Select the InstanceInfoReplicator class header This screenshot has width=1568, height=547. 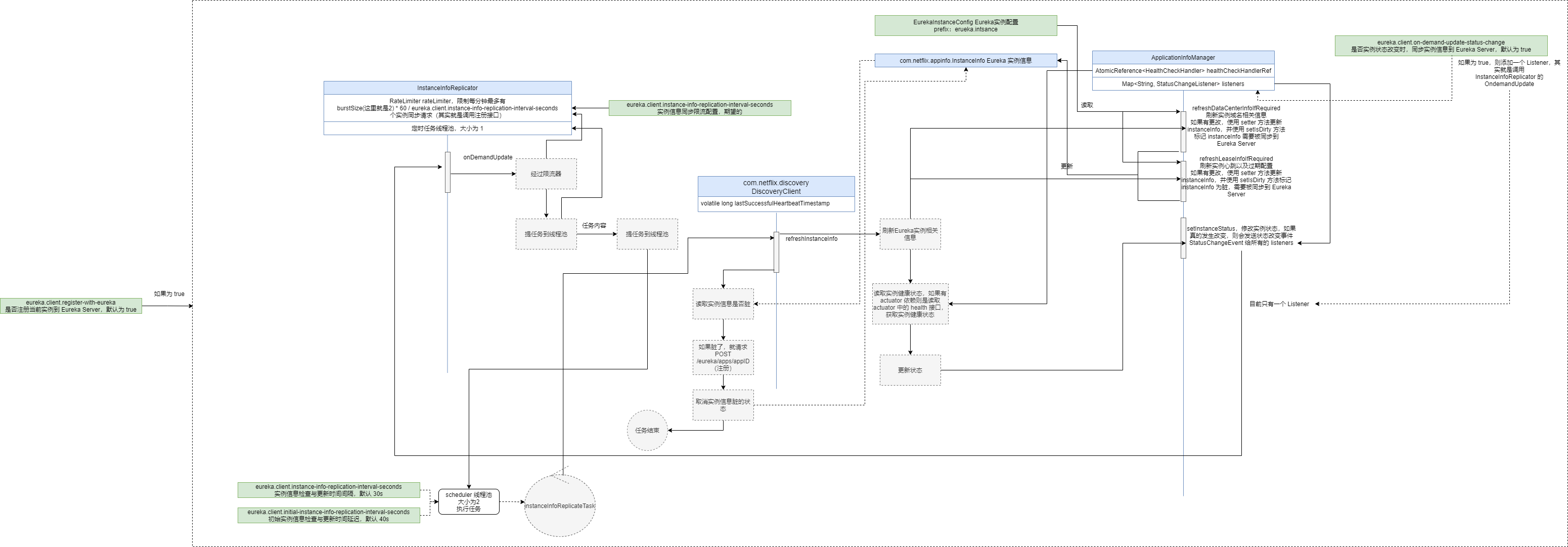pos(447,88)
